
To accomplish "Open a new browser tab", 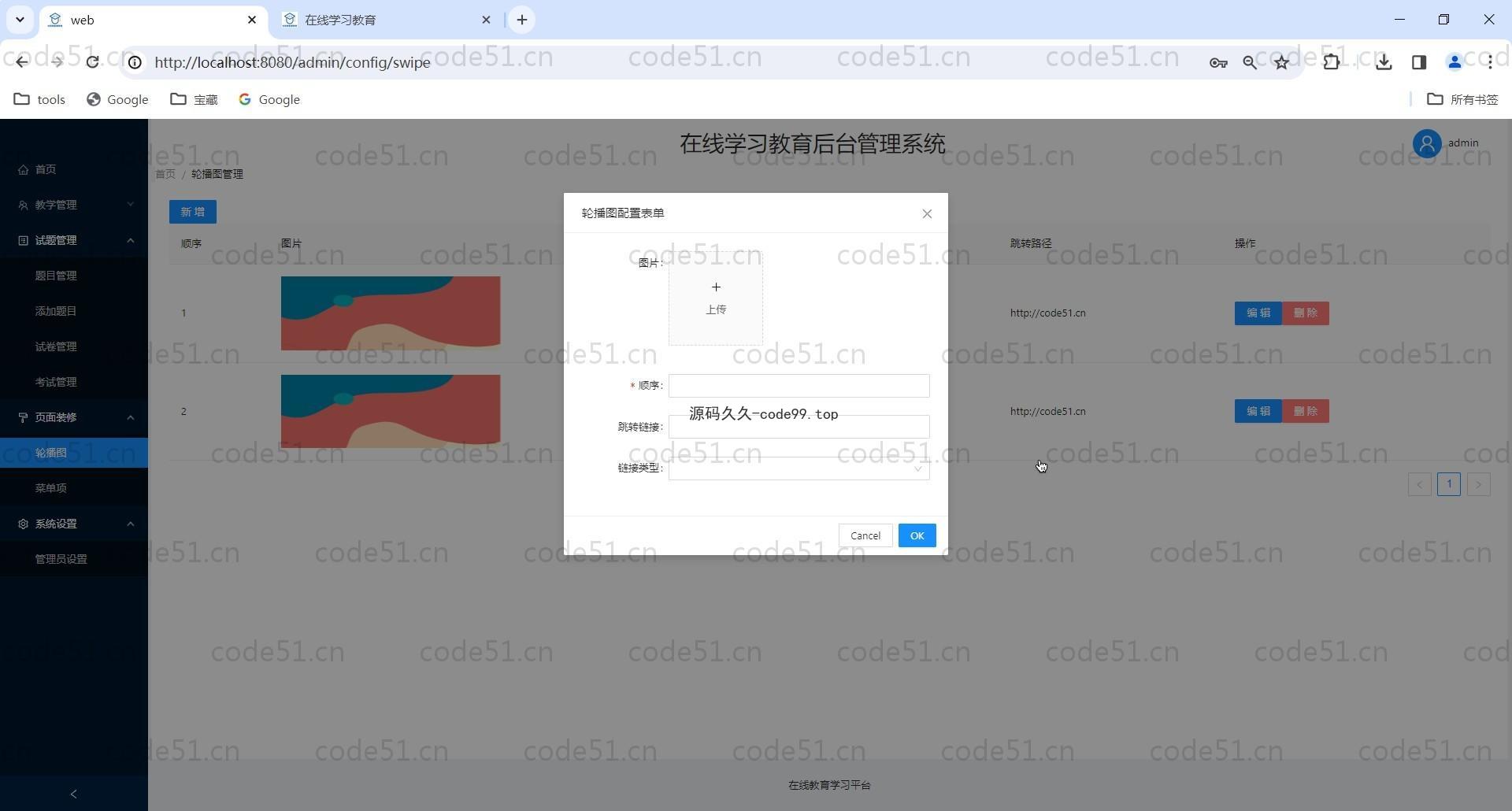I will pyautogui.click(x=521, y=20).
